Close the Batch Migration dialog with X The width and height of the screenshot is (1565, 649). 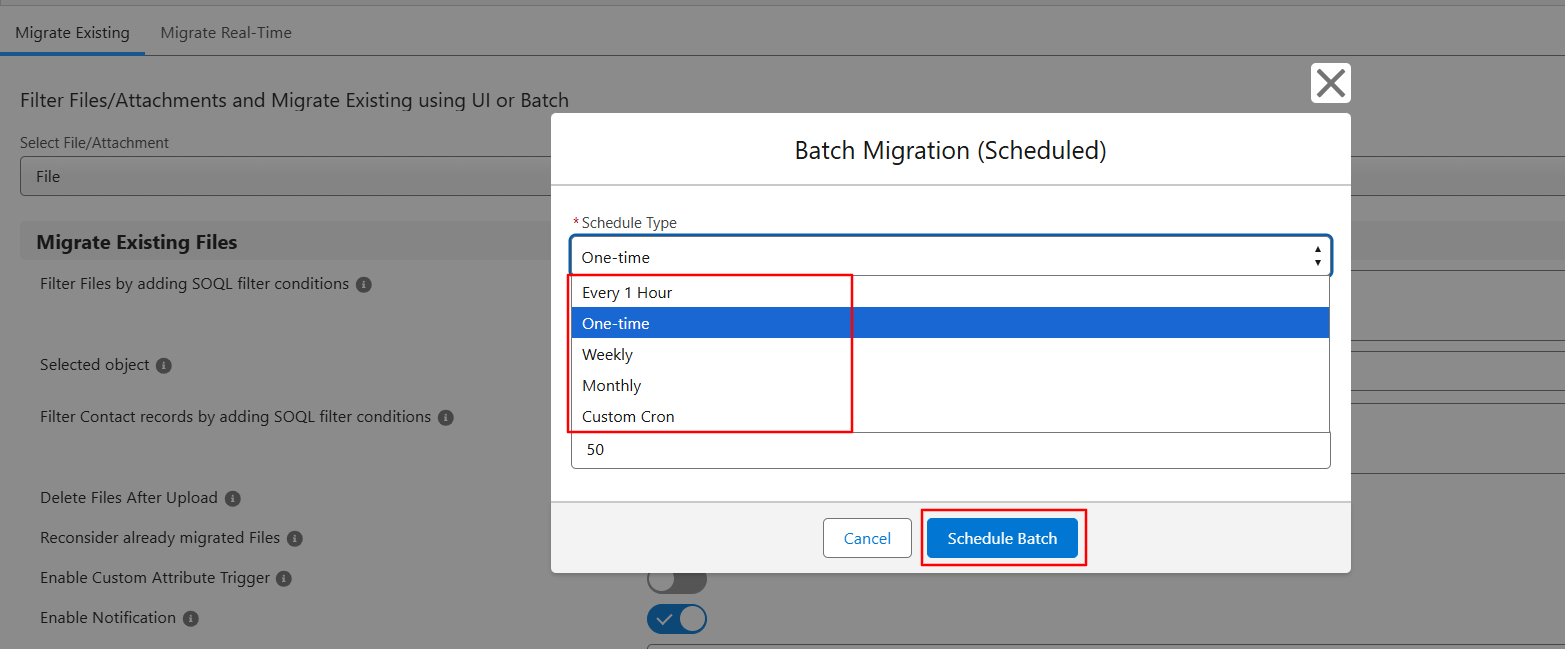coord(1330,83)
